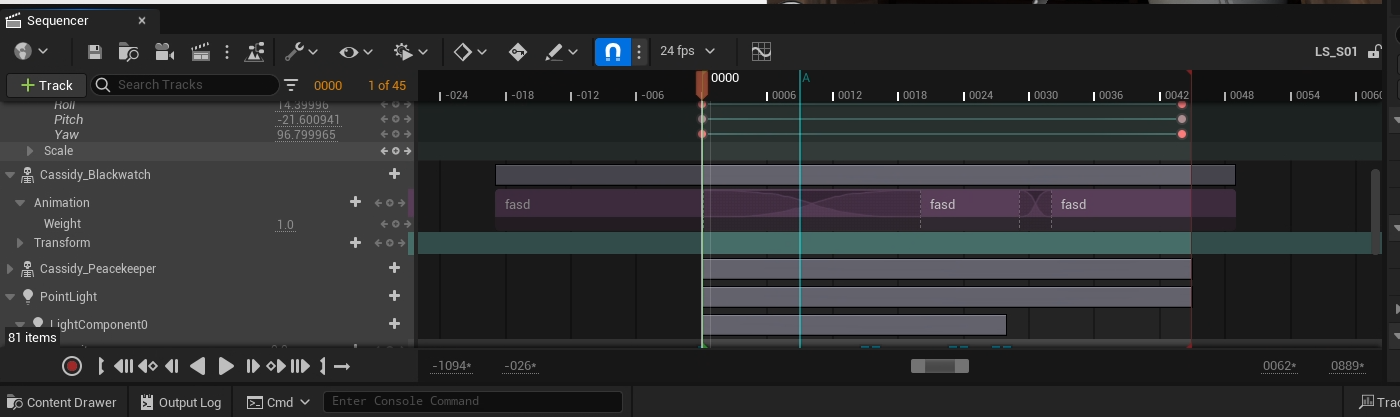
Task: Open the 24 fps frame rate dropdown
Action: coord(688,51)
